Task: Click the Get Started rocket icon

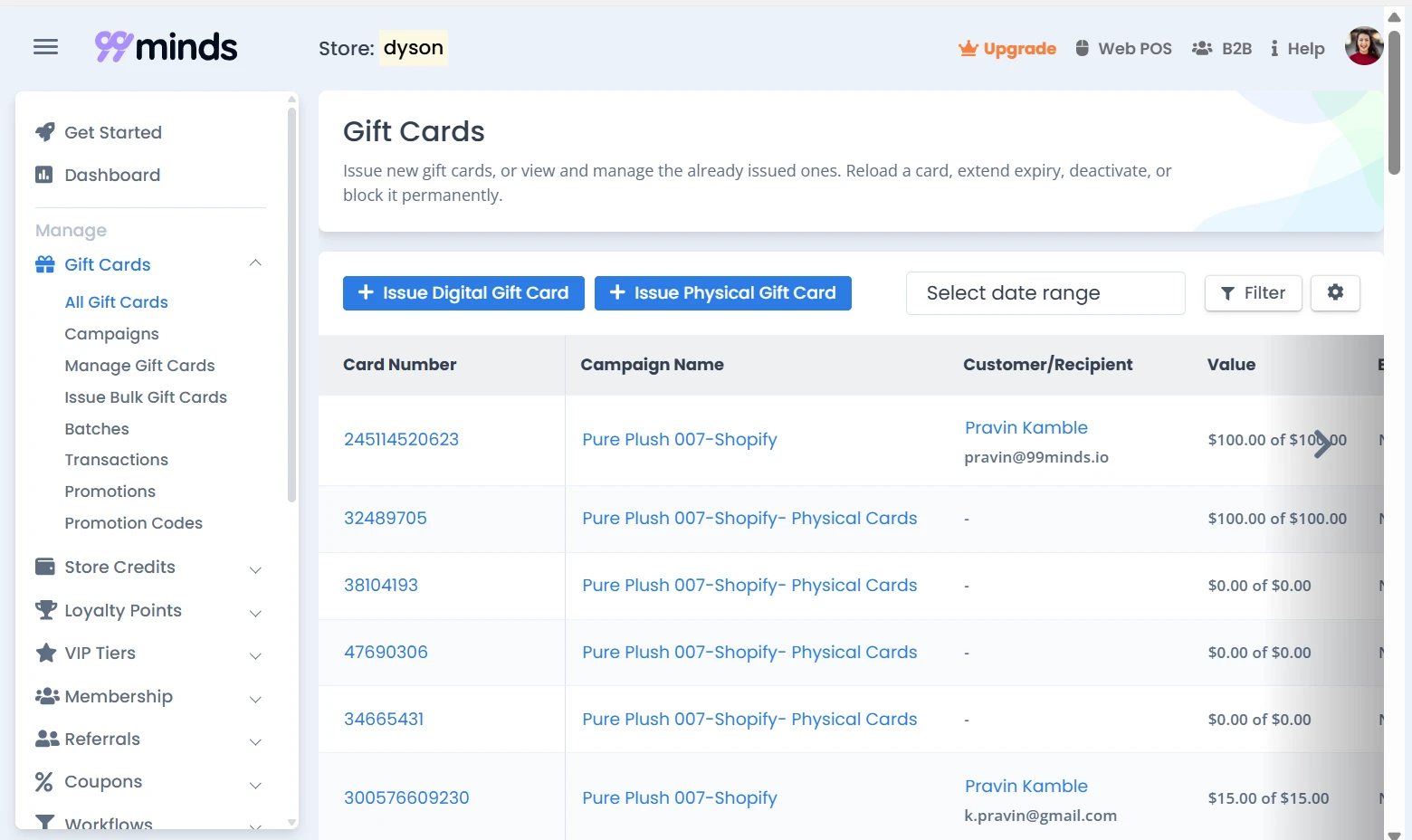Action: 44,132
